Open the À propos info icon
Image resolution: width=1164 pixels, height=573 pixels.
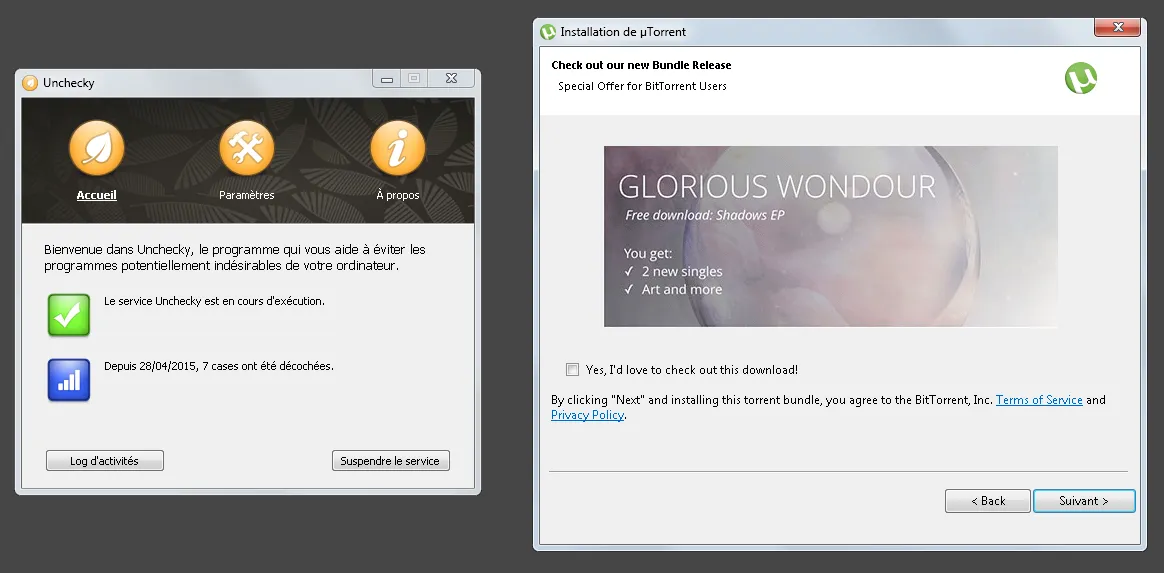(x=398, y=148)
